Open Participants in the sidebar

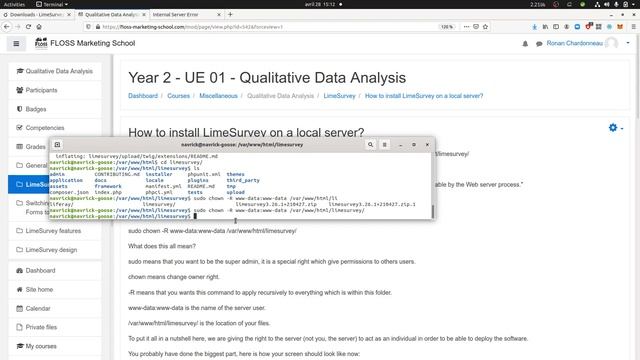click(55, 90)
